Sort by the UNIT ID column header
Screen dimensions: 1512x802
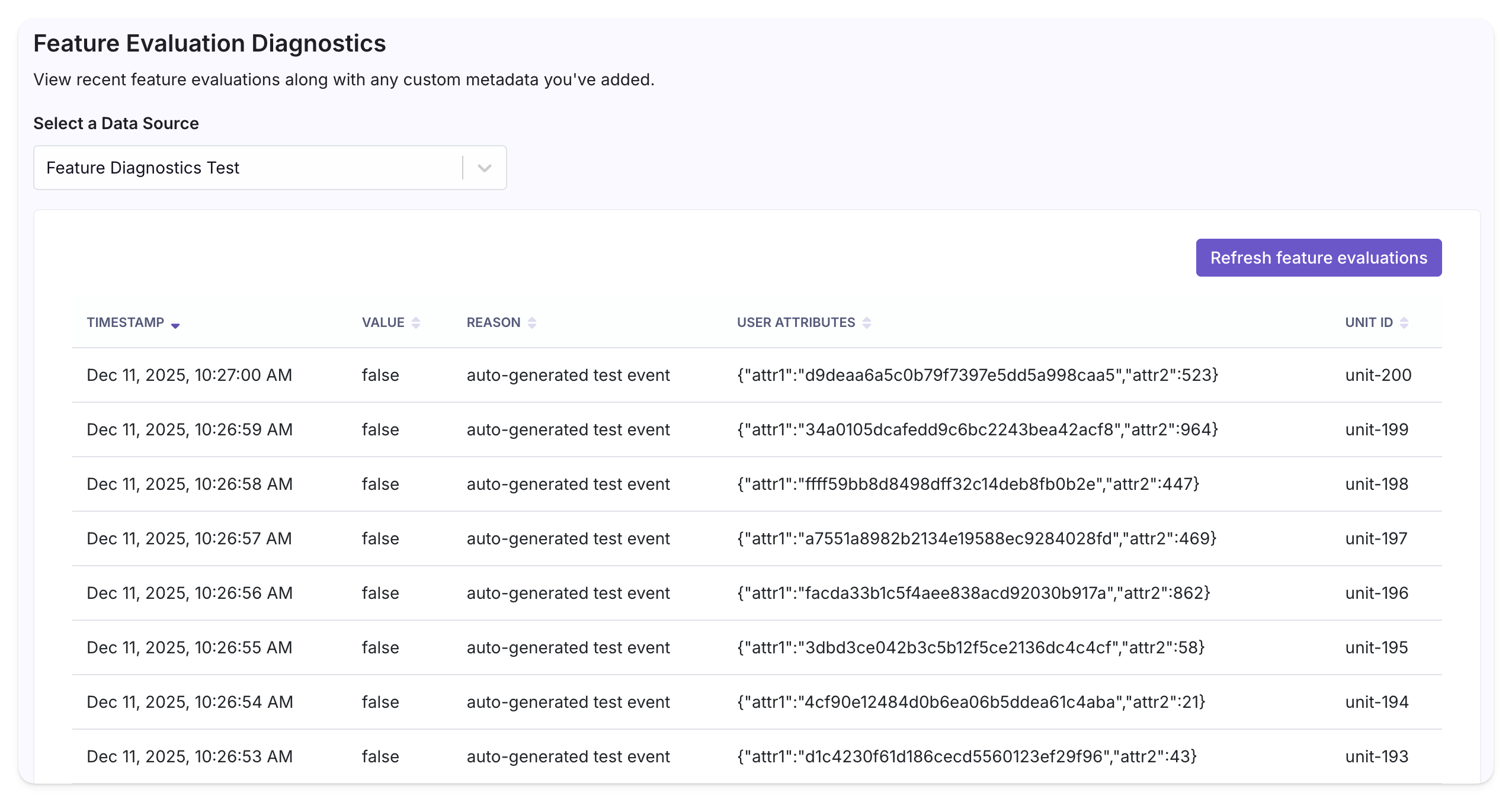coord(1369,323)
